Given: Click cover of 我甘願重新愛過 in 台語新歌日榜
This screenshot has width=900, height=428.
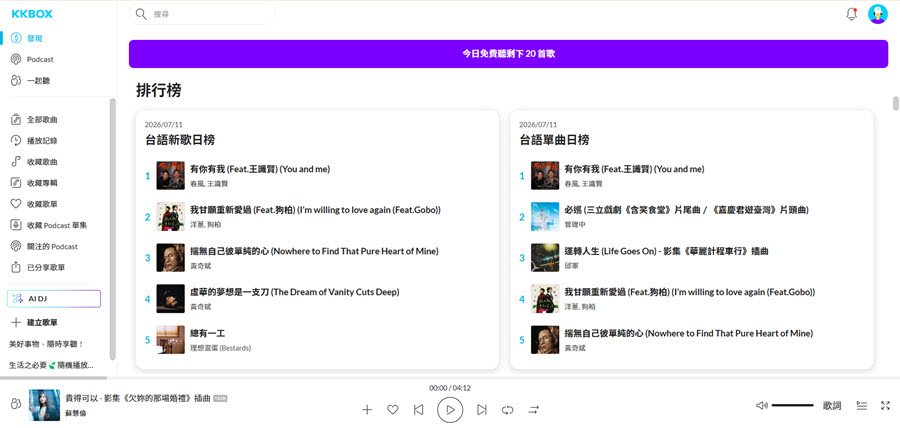Looking at the screenshot, I should (x=170, y=216).
